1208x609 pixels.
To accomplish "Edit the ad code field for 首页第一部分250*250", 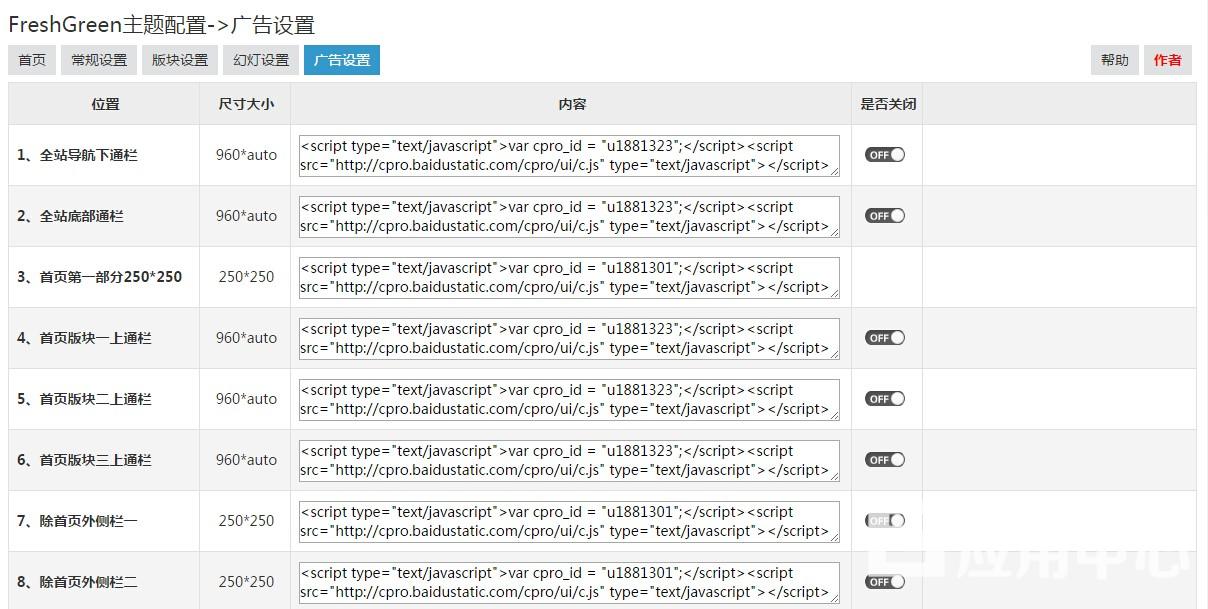I will (x=569, y=278).
